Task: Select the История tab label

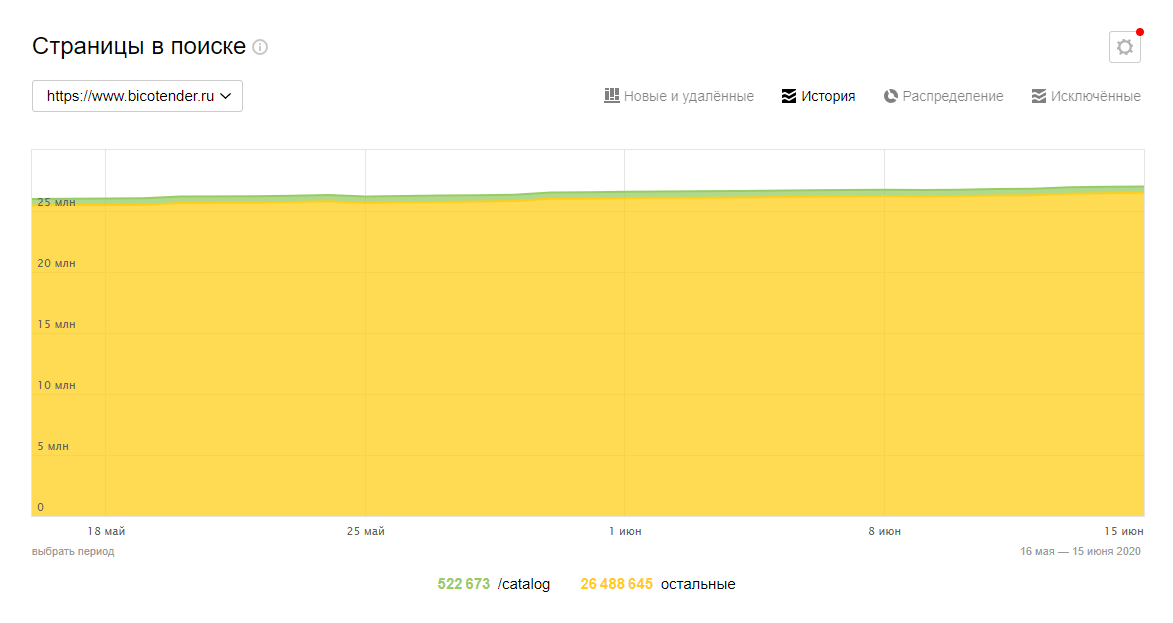Action: point(827,96)
